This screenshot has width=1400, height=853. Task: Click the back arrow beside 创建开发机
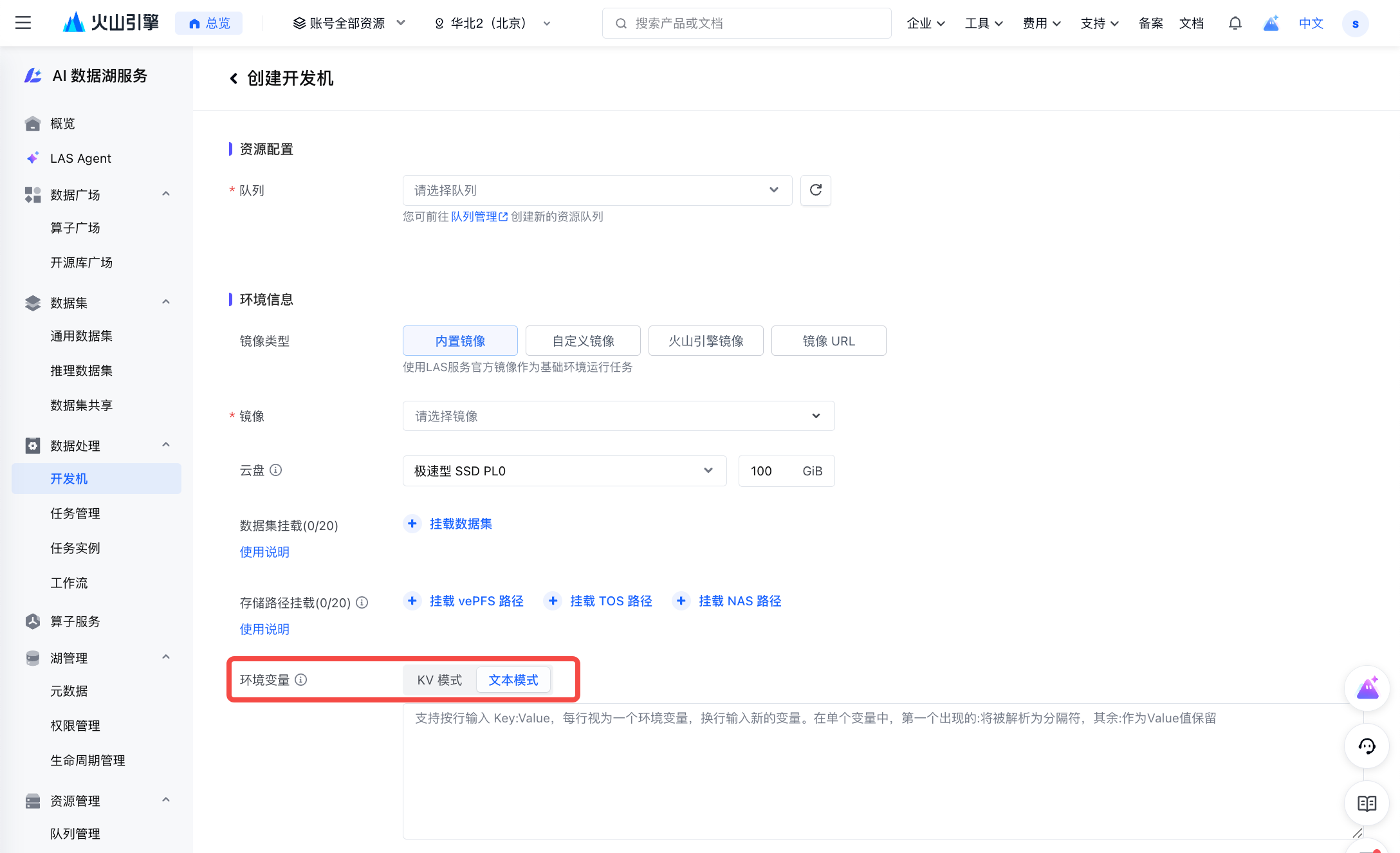pos(234,78)
